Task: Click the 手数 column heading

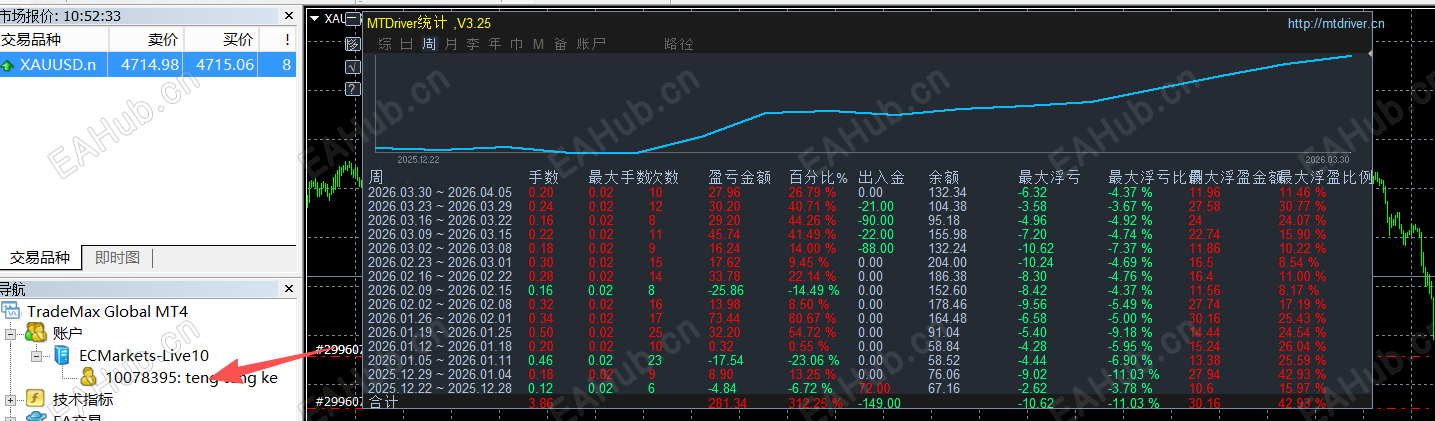Action: tap(544, 177)
